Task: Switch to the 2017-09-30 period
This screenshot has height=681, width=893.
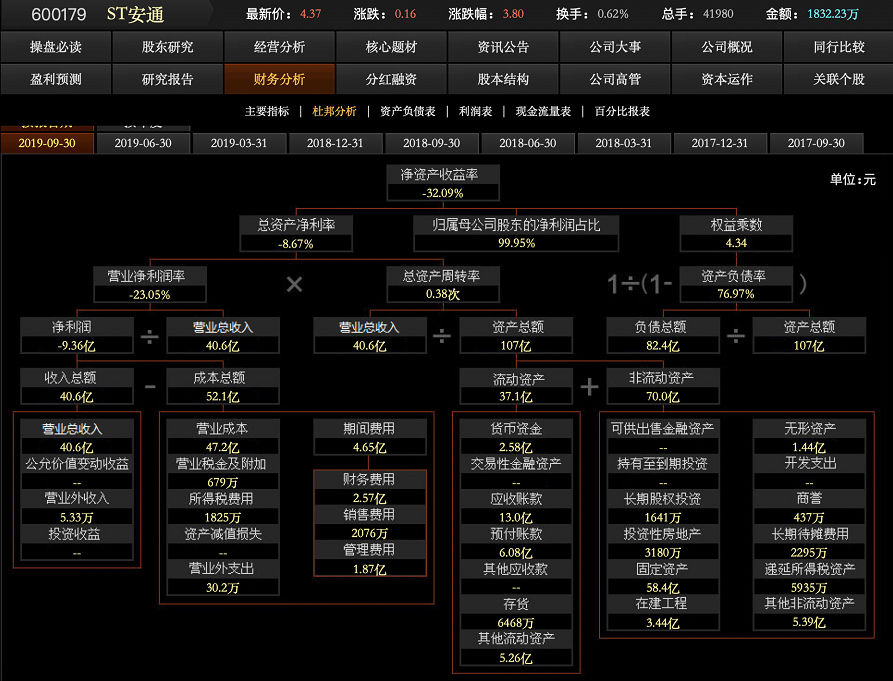Action: pyautogui.click(x=816, y=143)
